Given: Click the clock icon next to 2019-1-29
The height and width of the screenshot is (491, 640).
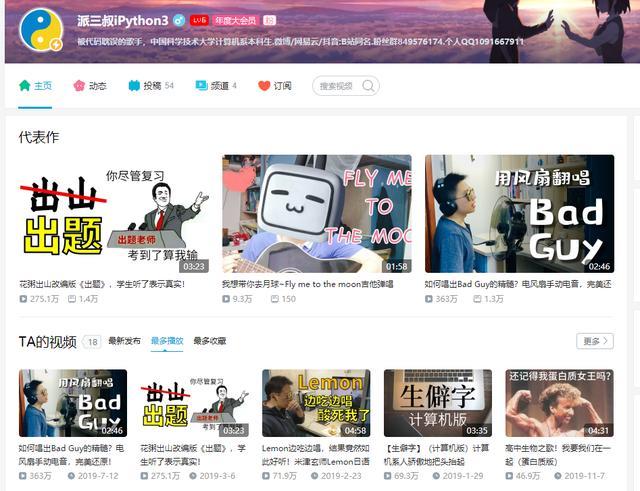Looking at the screenshot, I should pyautogui.click(x=436, y=476).
